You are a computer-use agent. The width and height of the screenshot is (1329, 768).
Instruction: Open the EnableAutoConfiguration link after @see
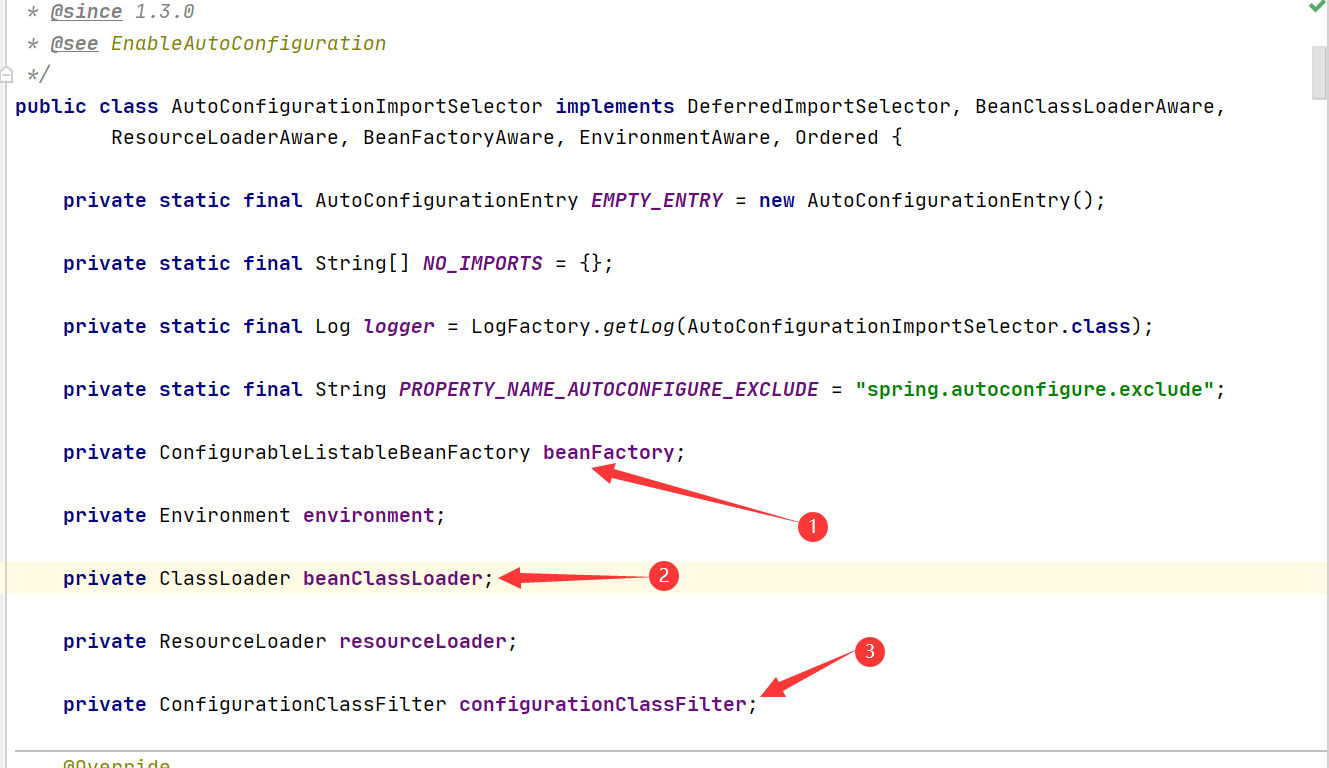[x=248, y=44]
